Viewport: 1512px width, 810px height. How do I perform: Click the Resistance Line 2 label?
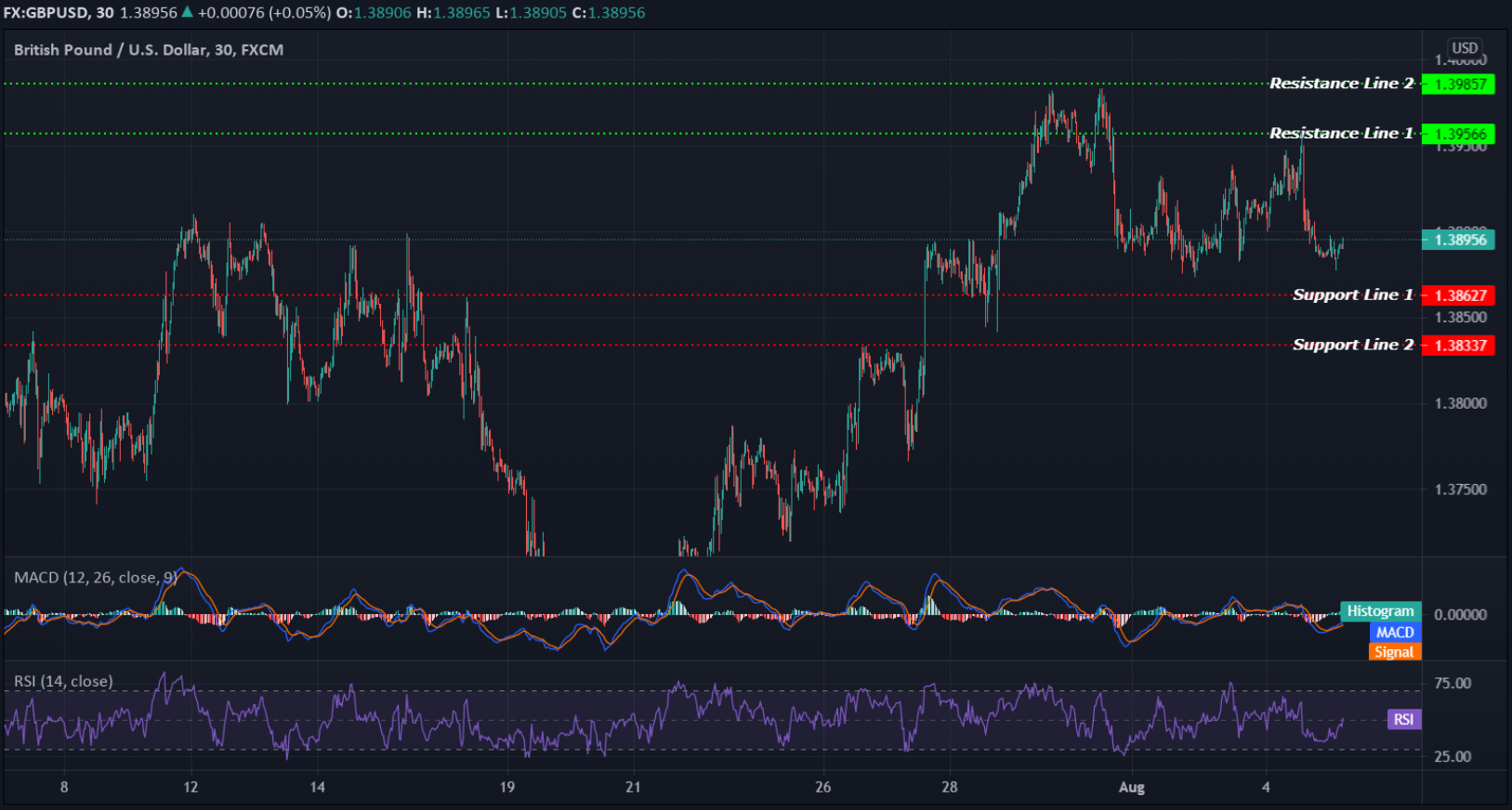tap(1341, 84)
